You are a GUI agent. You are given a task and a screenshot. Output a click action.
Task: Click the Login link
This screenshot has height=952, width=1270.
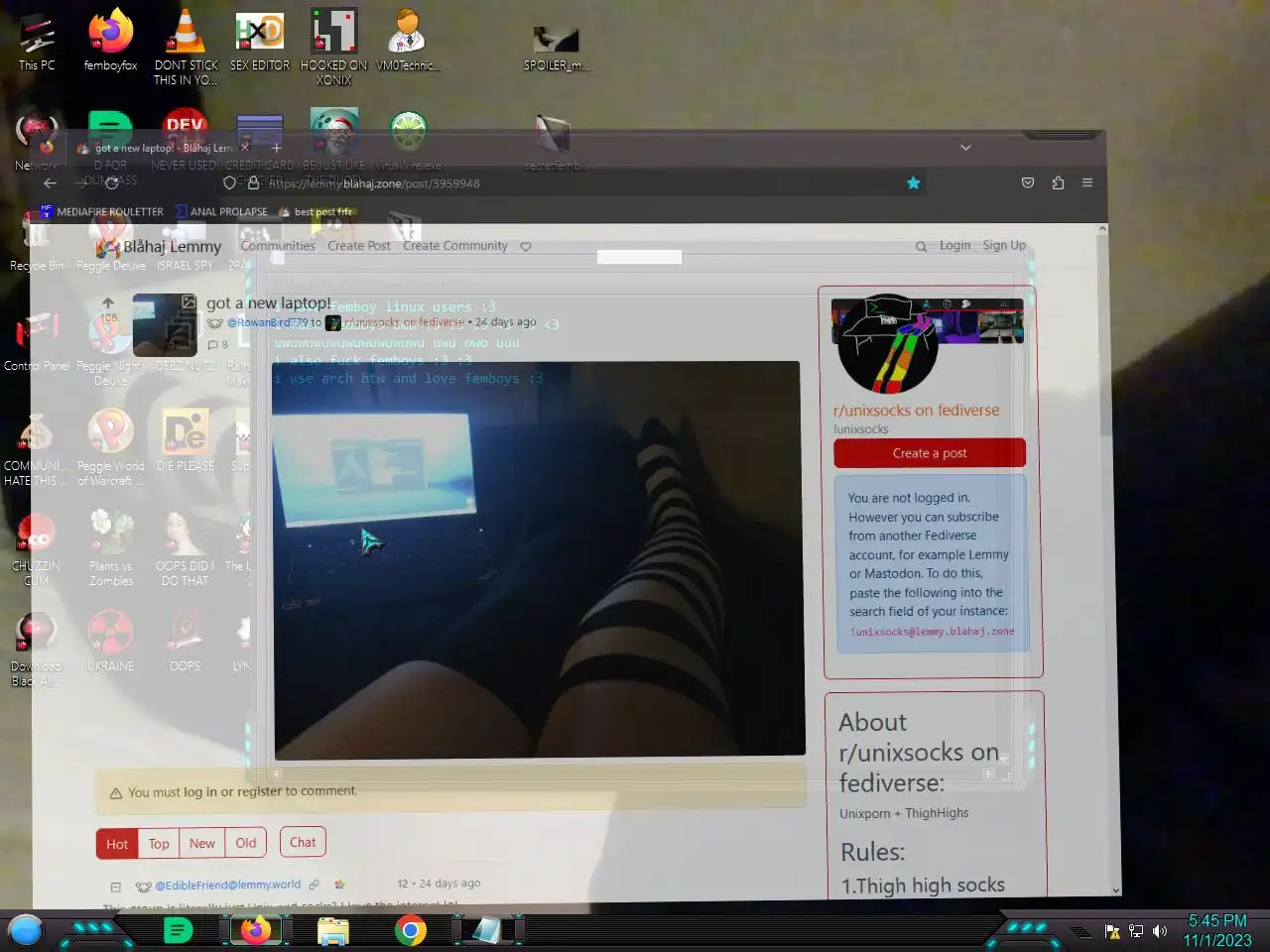(x=955, y=245)
